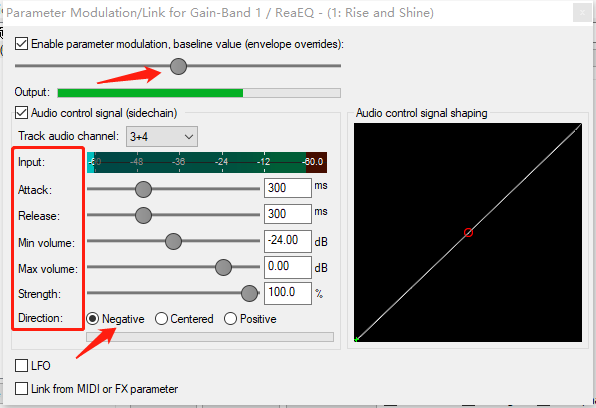Image resolution: width=596 pixels, height=408 pixels.
Task: Select the Centered direction option
Action: pyautogui.click(x=161, y=319)
